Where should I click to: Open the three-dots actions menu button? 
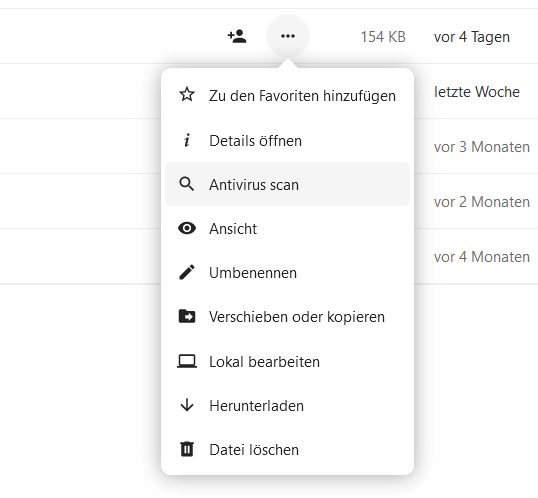(288, 36)
